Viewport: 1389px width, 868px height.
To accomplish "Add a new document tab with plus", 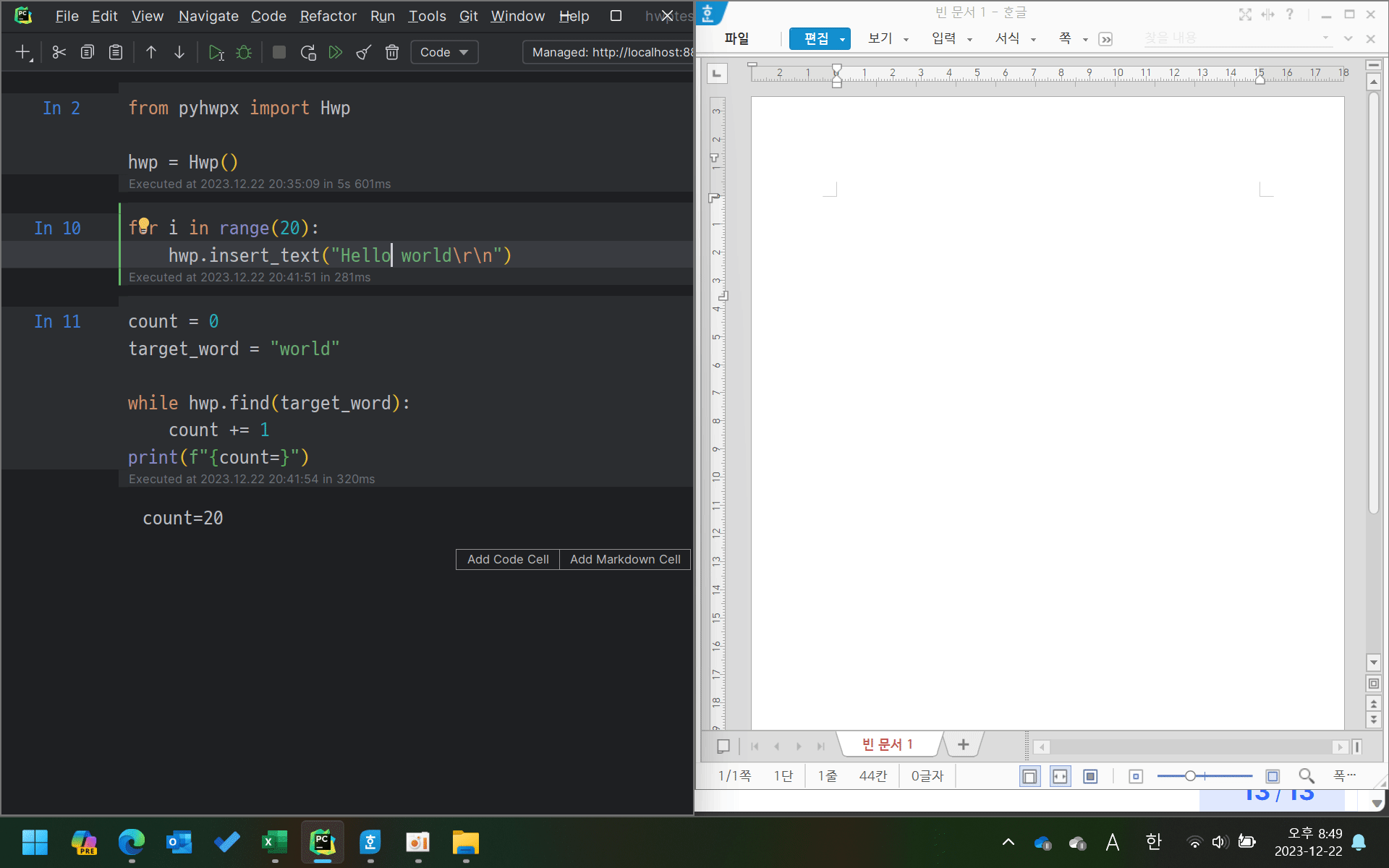I will (x=963, y=744).
